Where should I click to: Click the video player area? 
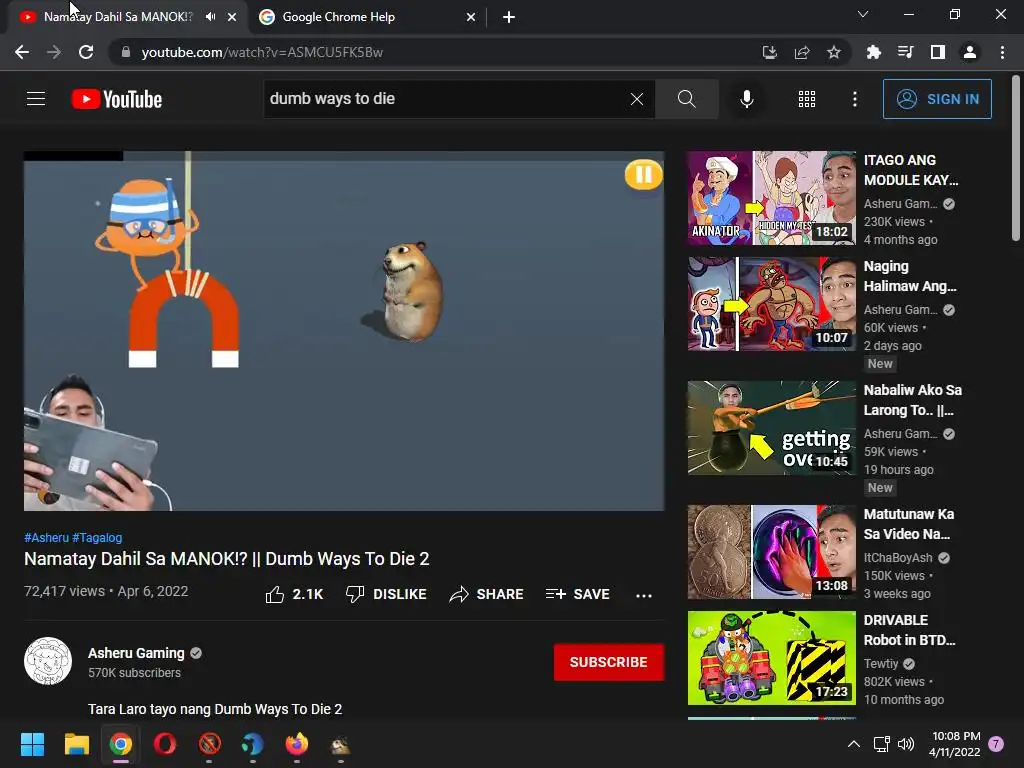(x=344, y=331)
